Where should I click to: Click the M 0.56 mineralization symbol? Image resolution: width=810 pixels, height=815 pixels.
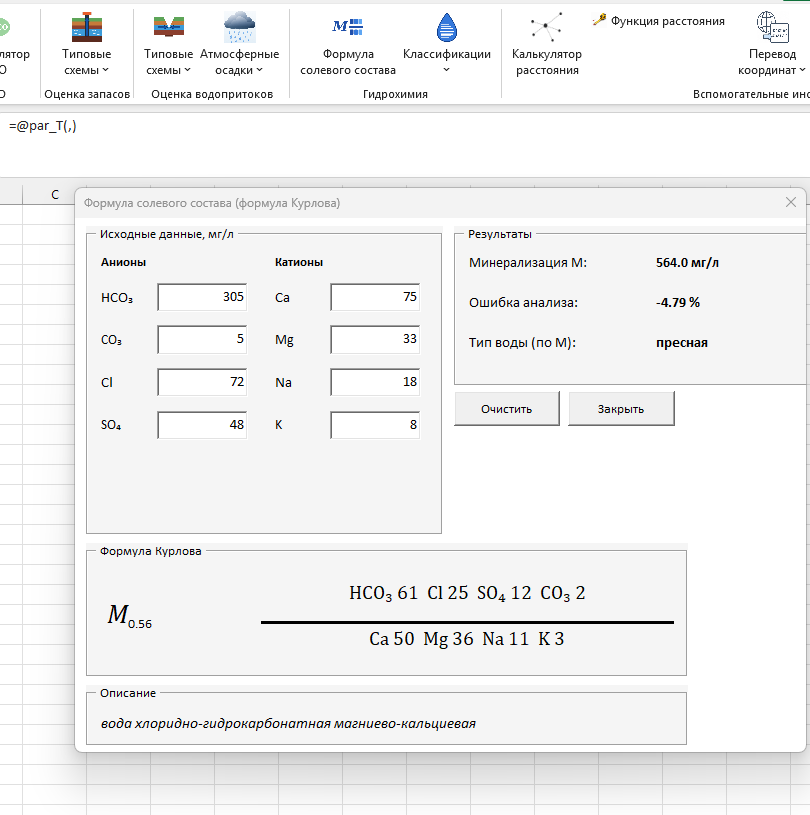pos(129,616)
